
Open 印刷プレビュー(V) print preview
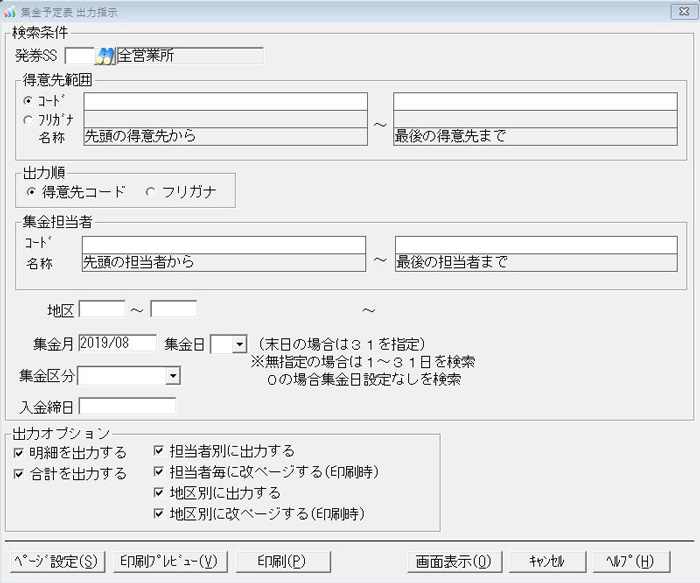pyautogui.click(x=169, y=560)
